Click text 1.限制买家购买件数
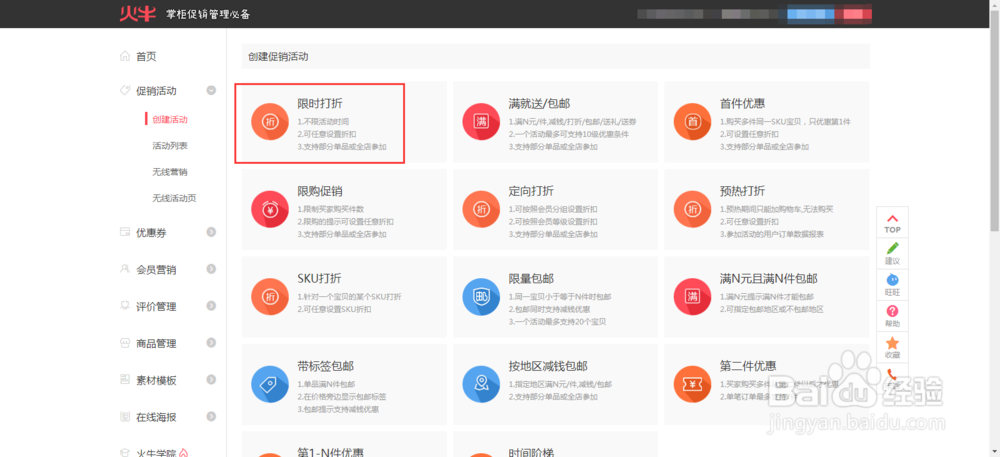 click(330, 209)
